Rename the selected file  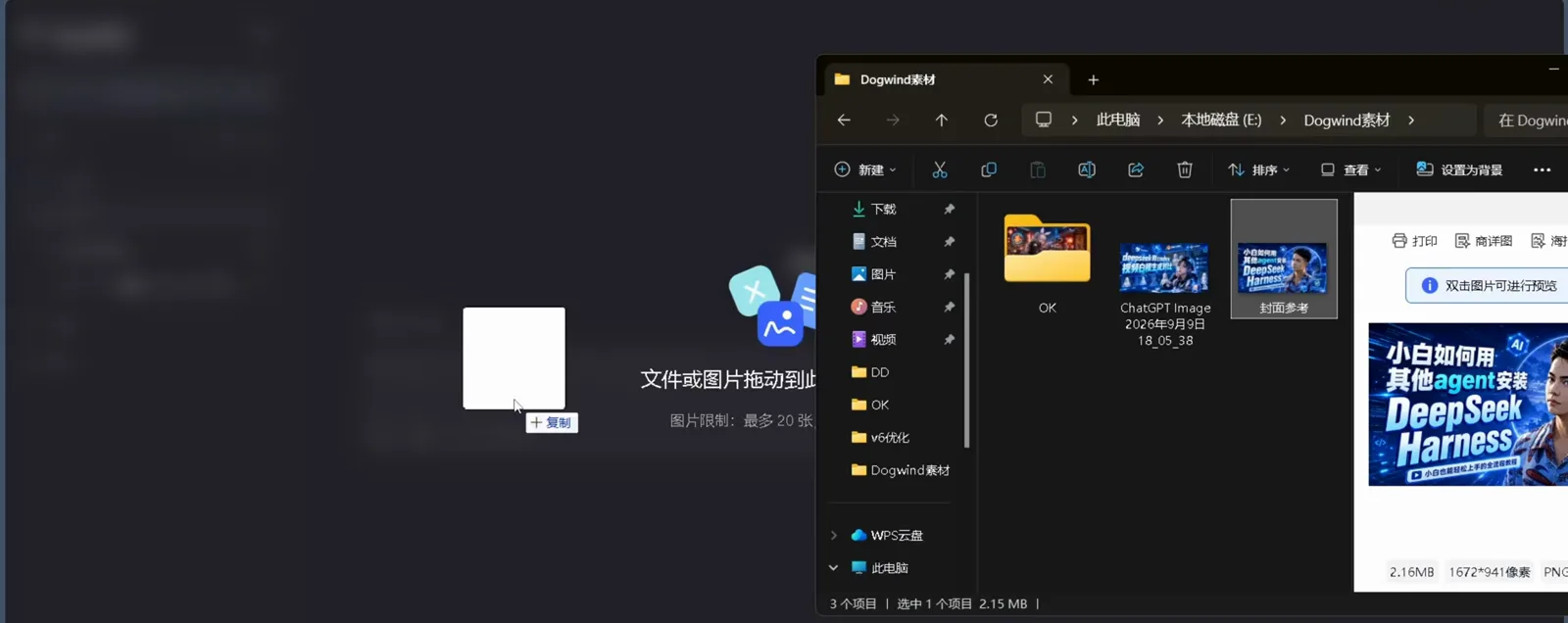pos(1087,169)
